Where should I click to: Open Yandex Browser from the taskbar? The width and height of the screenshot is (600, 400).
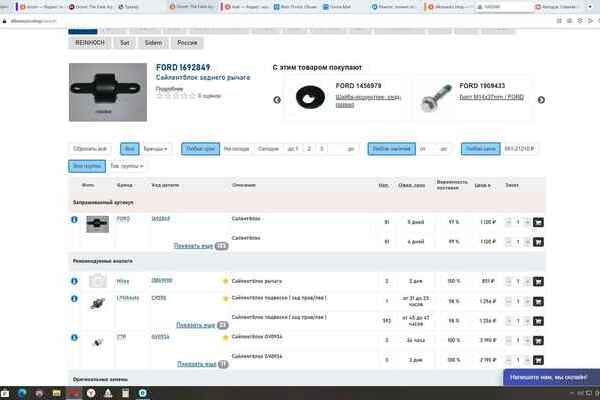point(91,393)
